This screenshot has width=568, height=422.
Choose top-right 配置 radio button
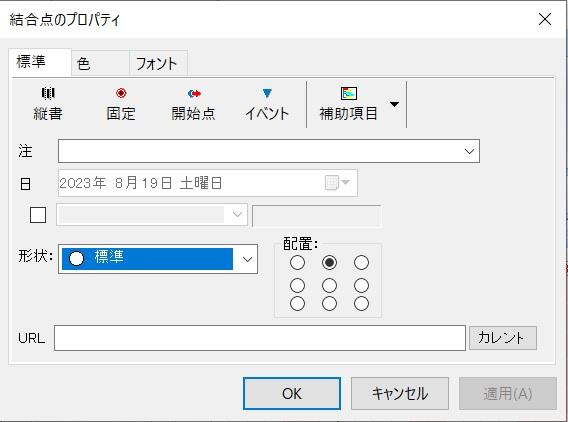click(361, 263)
